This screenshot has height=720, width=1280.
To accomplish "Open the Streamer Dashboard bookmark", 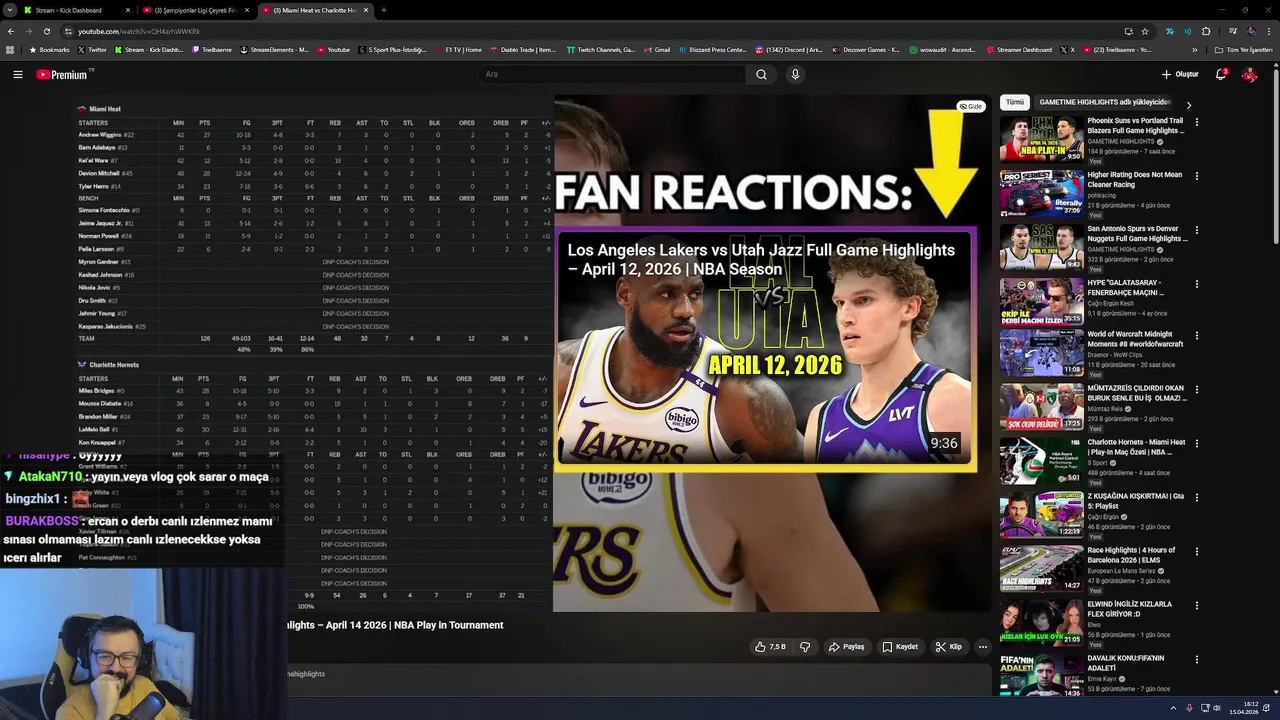I will (x=1019, y=50).
